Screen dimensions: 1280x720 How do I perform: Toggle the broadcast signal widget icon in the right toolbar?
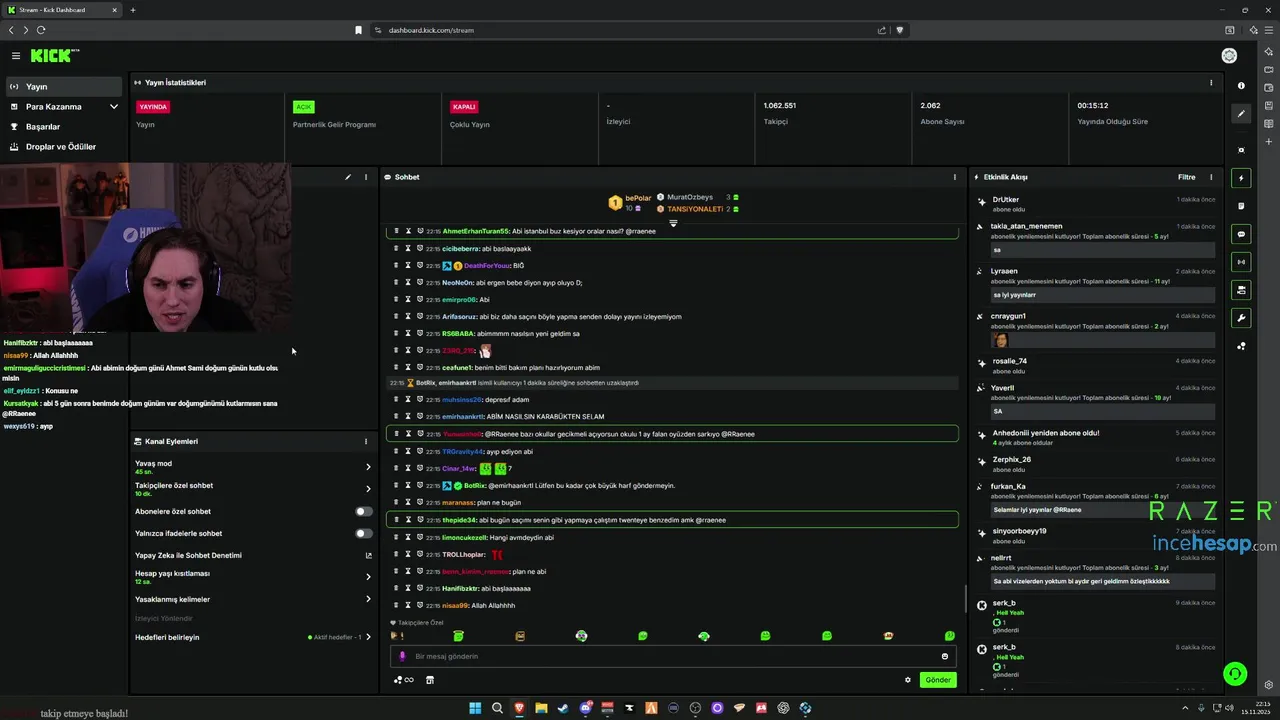1241,262
